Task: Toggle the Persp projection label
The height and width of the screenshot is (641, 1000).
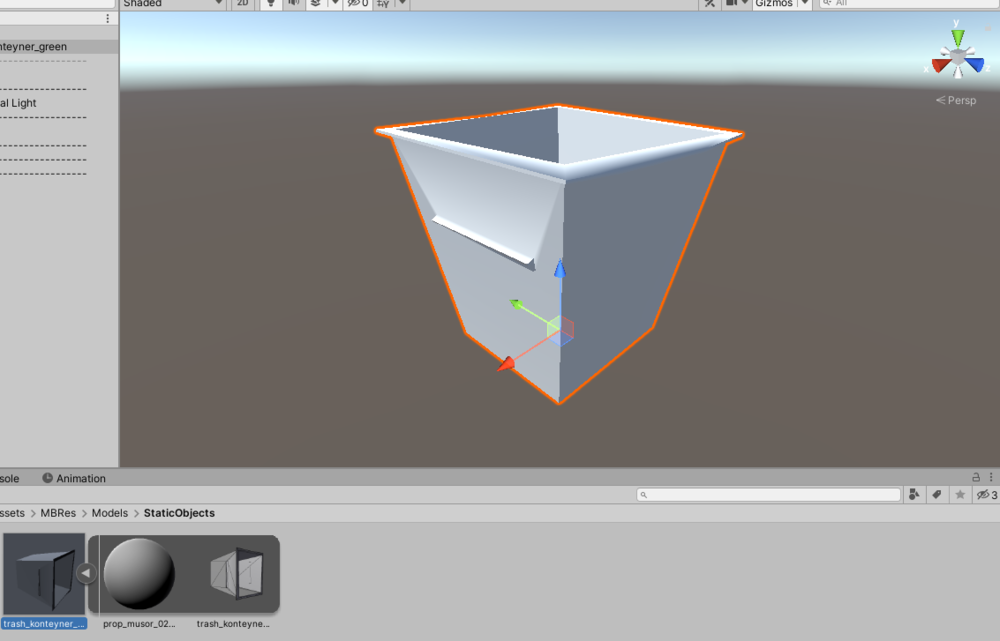Action: [956, 100]
